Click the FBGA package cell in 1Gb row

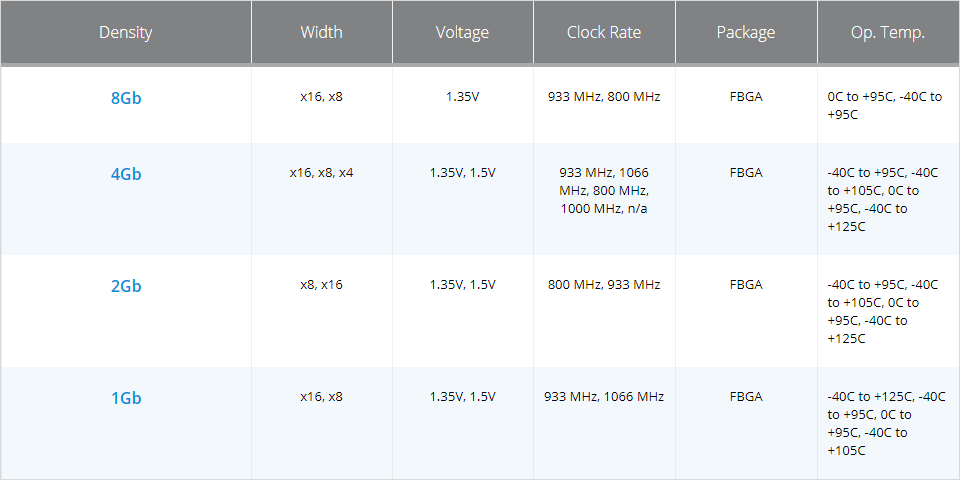(x=746, y=397)
